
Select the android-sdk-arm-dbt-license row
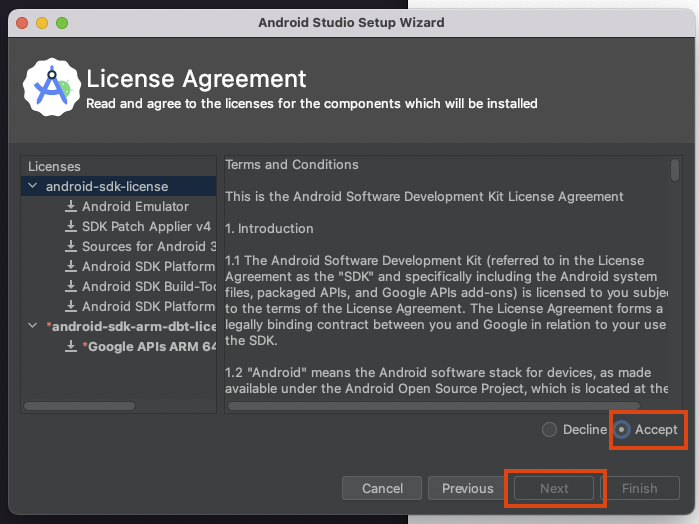coord(119,326)
